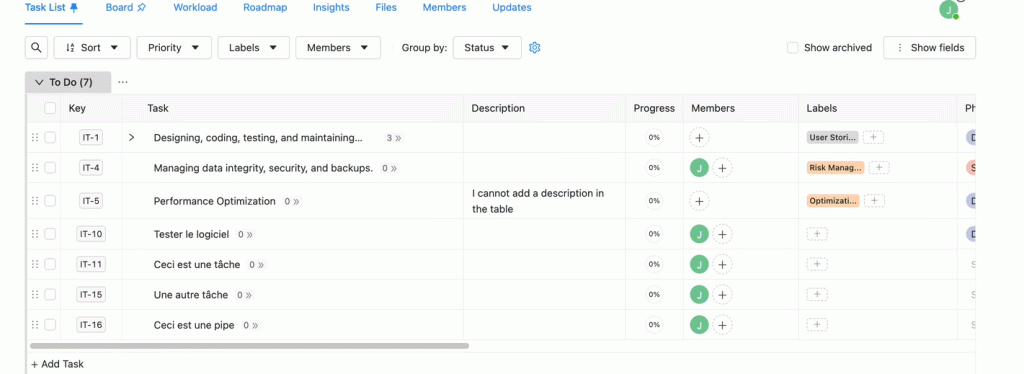Grab drag handle of IT-4 row

35,168
